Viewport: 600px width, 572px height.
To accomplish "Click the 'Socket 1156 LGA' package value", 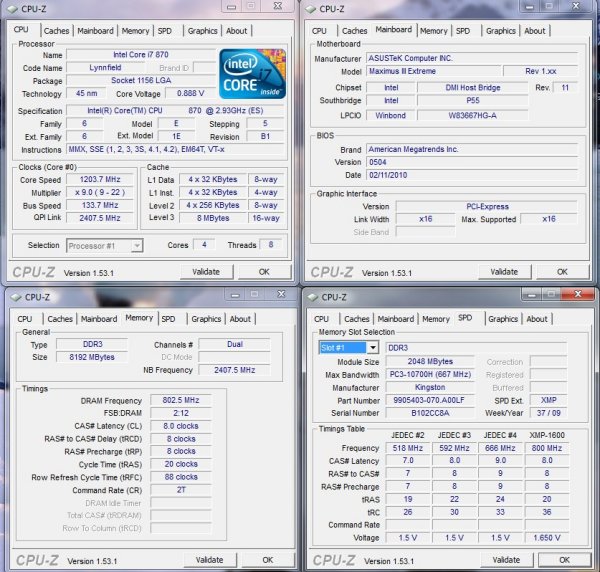I will click(141, 80).
